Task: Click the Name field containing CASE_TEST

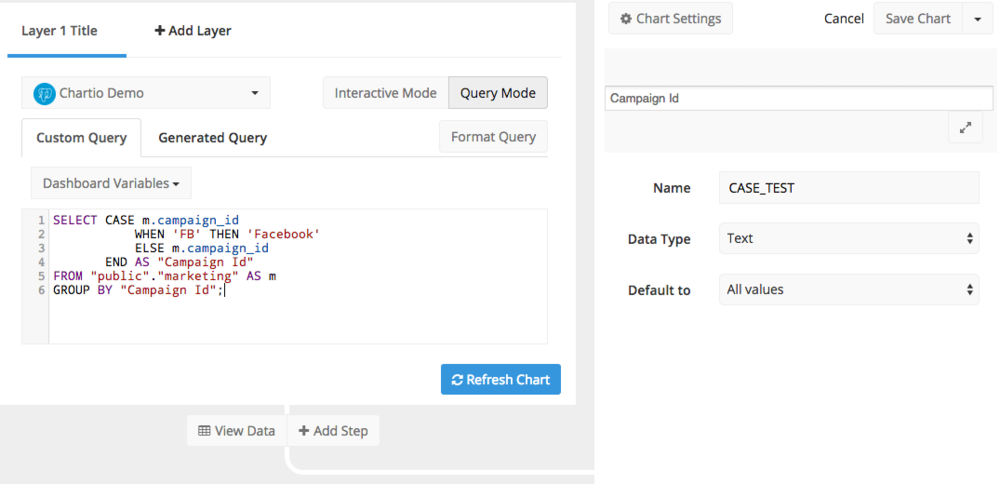Action: coord(849,187)
